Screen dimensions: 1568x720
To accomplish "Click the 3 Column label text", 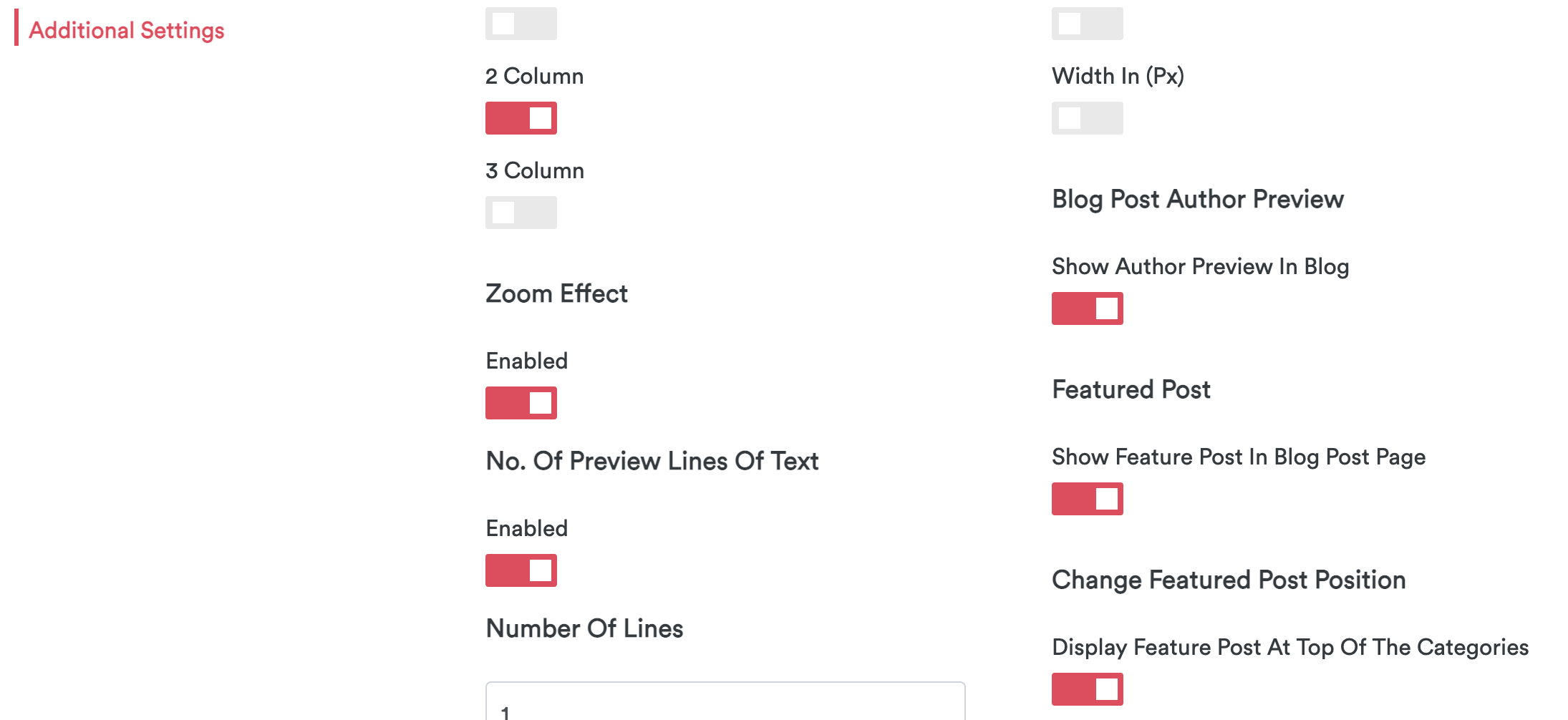I will [x=534, y=170].
